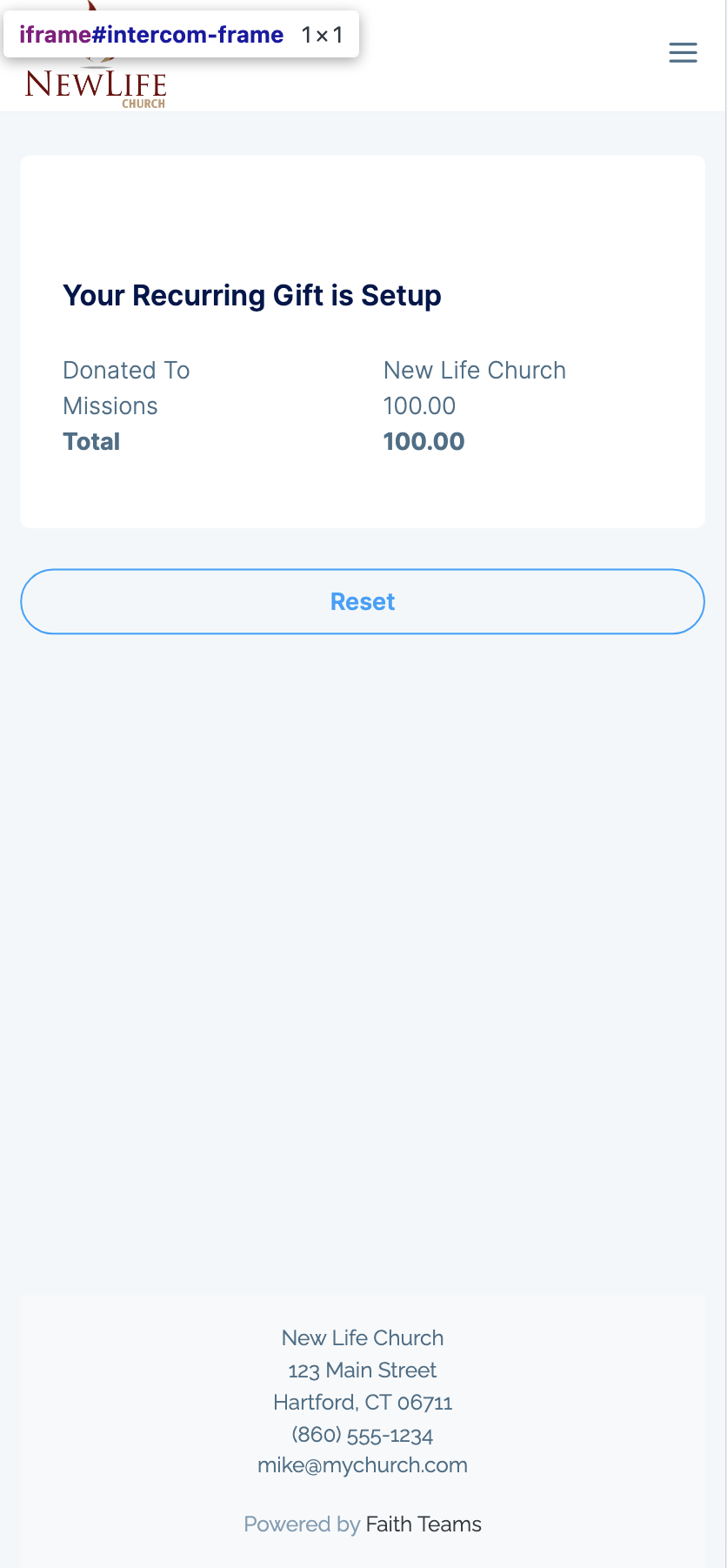This screenshot has width=727, height=1568.
Task: Click the Reset button
Action: (x=363, y=601)
